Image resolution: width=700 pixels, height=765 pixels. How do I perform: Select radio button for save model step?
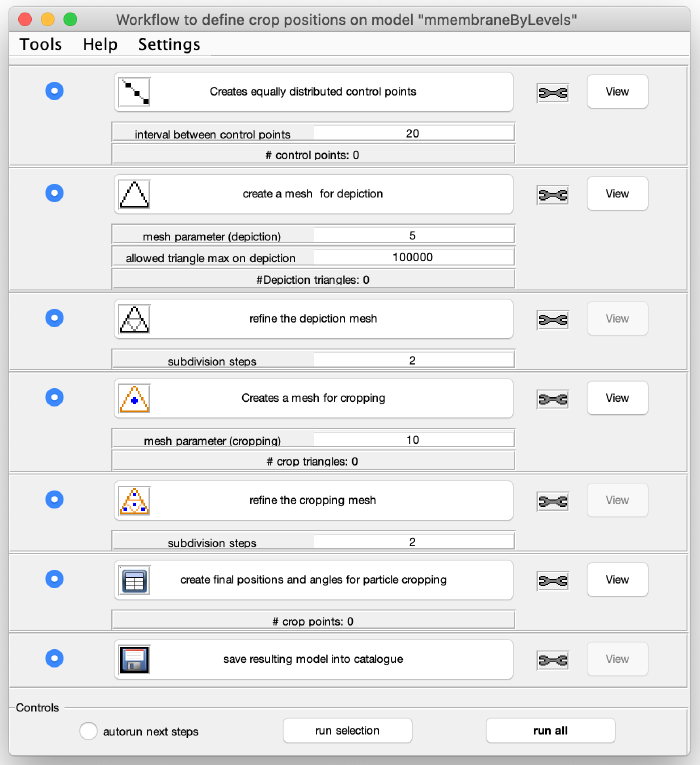click(x=55, y=658)
